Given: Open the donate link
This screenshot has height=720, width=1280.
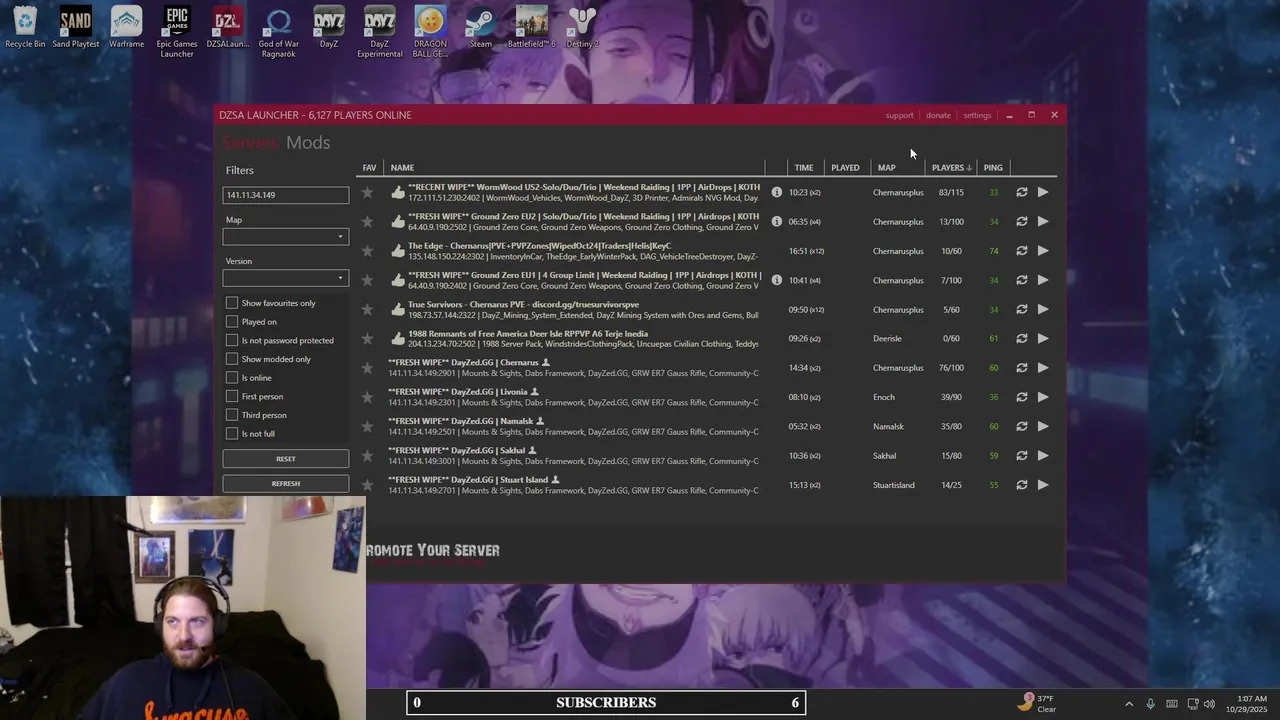Looking at the screenshot, I should (x=938, y=115).
